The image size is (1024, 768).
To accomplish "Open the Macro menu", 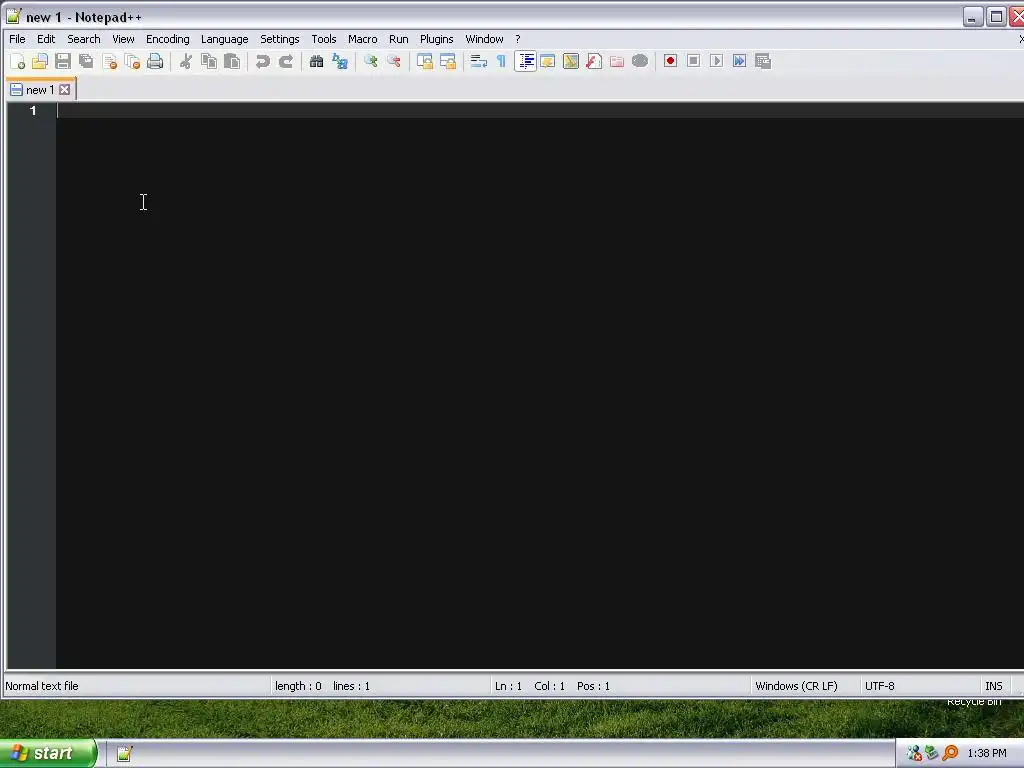I will 362,39.
